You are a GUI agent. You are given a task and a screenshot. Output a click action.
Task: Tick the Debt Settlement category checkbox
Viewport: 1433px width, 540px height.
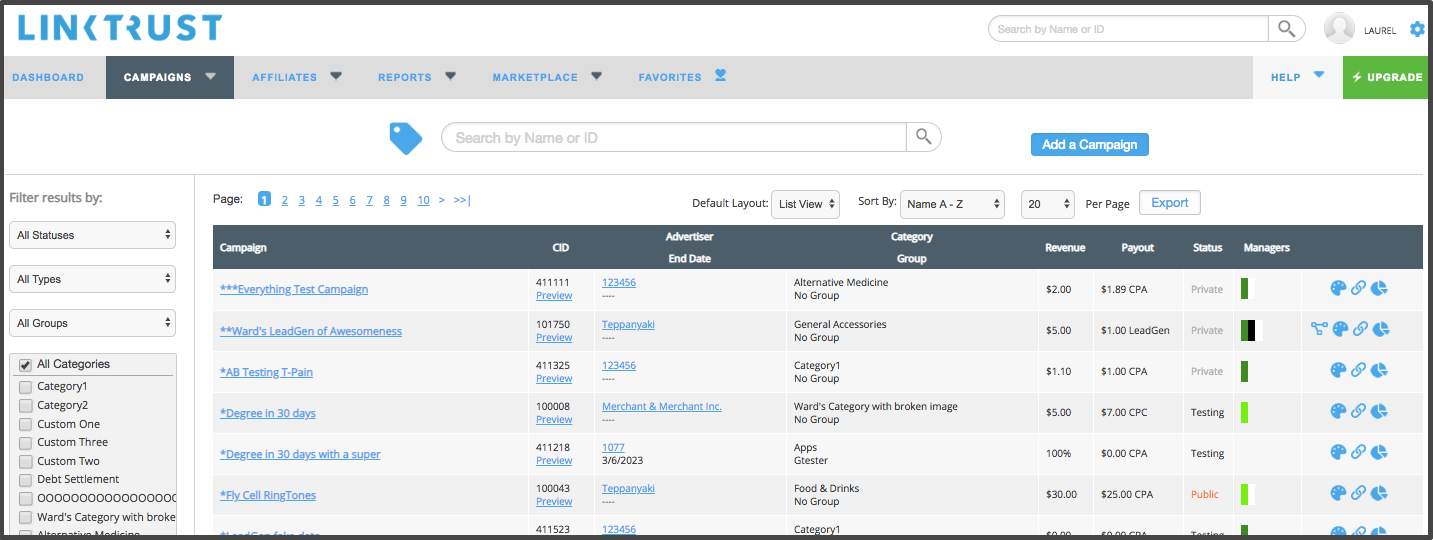click(26, 479)
